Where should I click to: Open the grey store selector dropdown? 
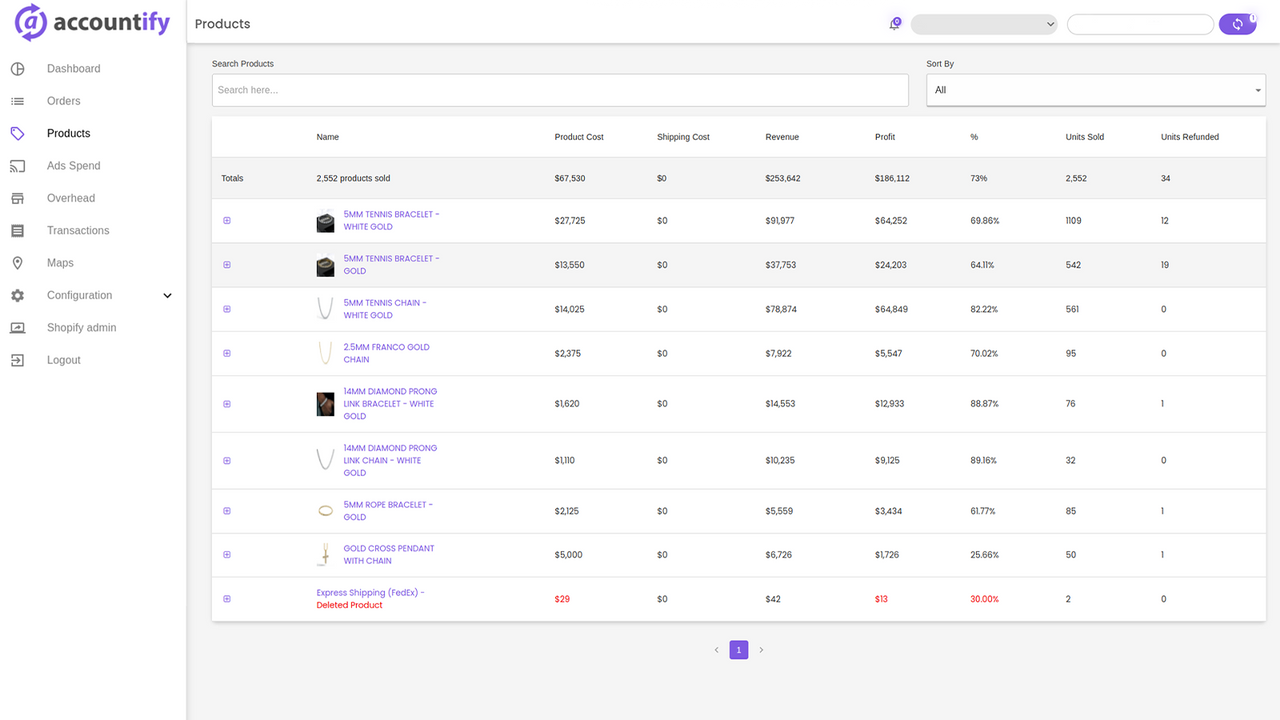pyautogui.click(x=984, y=24)
